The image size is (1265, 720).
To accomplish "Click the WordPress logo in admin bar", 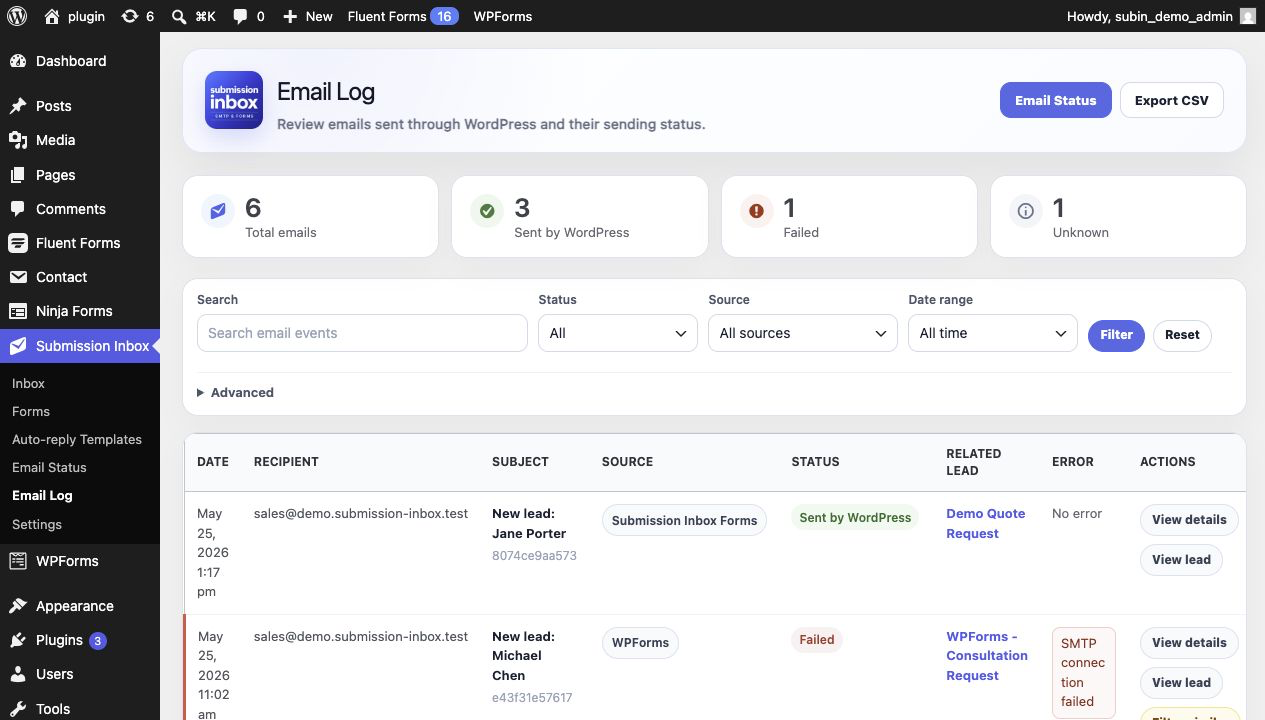I will [x=18, y=16].
